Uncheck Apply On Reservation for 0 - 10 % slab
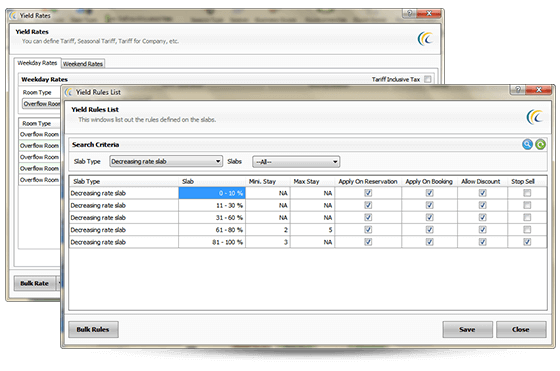560x371 pixels. 368,193
